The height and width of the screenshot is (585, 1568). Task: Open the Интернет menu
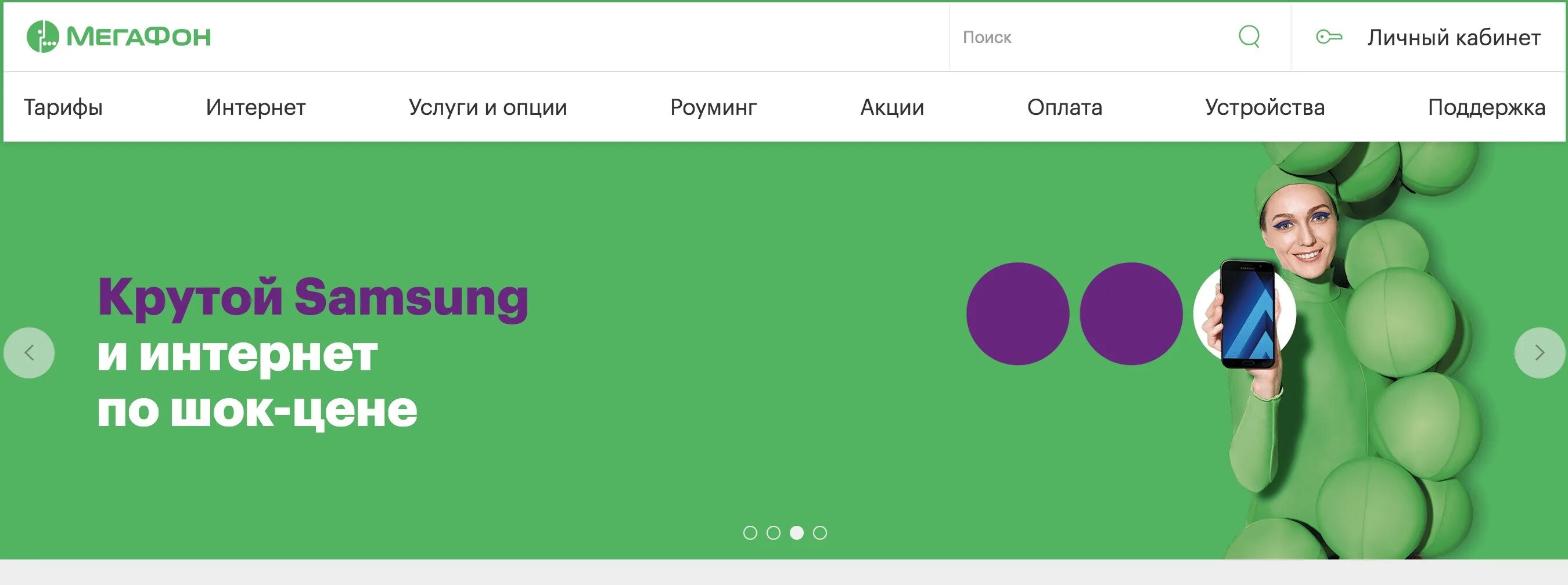tap(256, 107)
